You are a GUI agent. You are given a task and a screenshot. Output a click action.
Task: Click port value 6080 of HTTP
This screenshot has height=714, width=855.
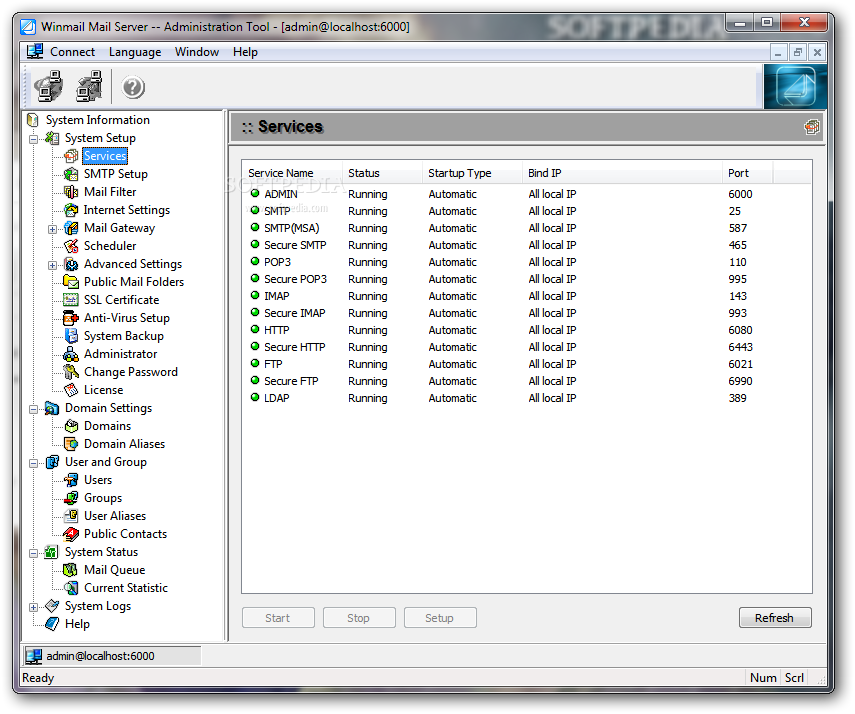pyautogui.click(x=740, y=330)
